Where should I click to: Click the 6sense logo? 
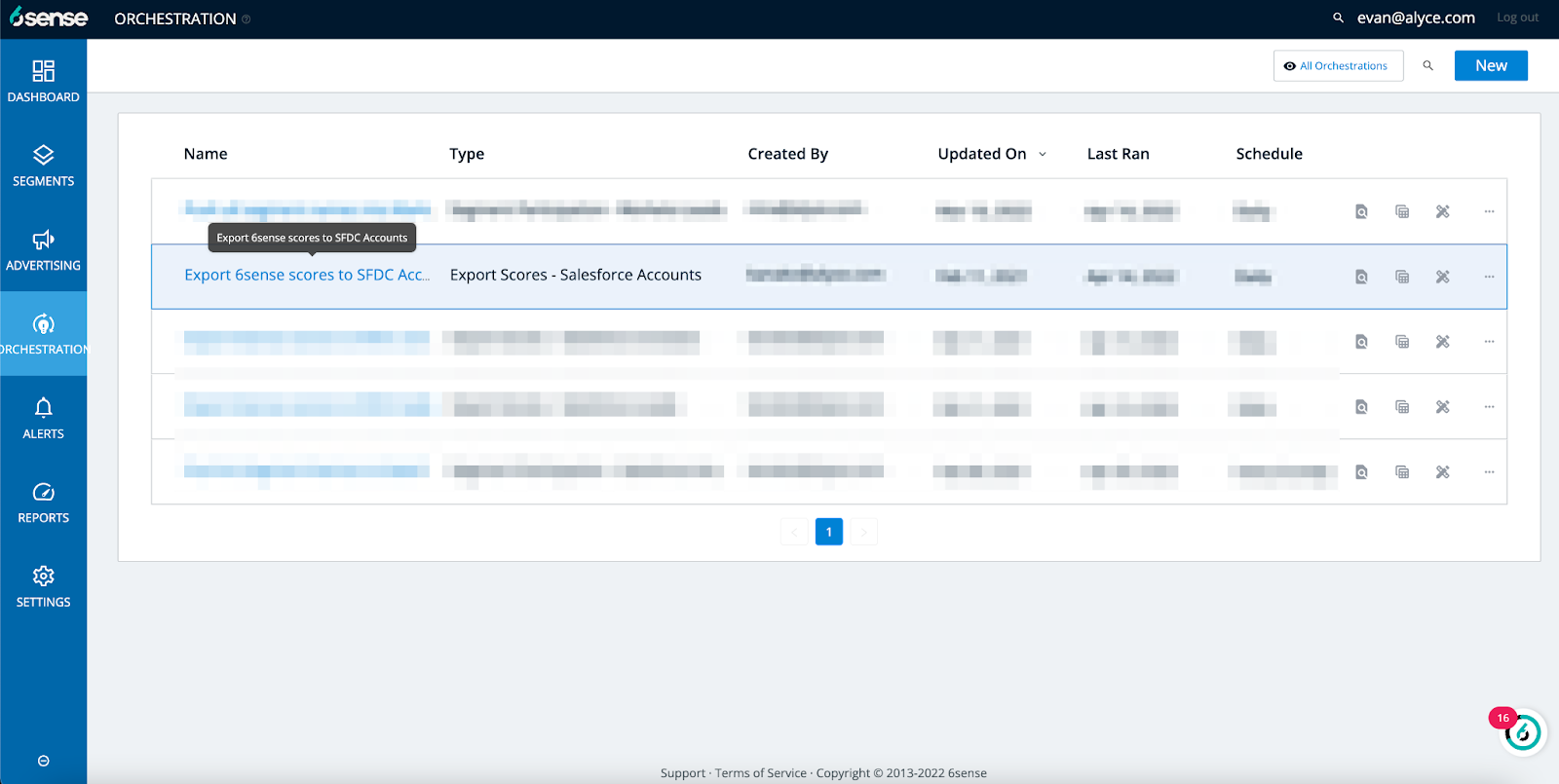[x=49, y=18]
